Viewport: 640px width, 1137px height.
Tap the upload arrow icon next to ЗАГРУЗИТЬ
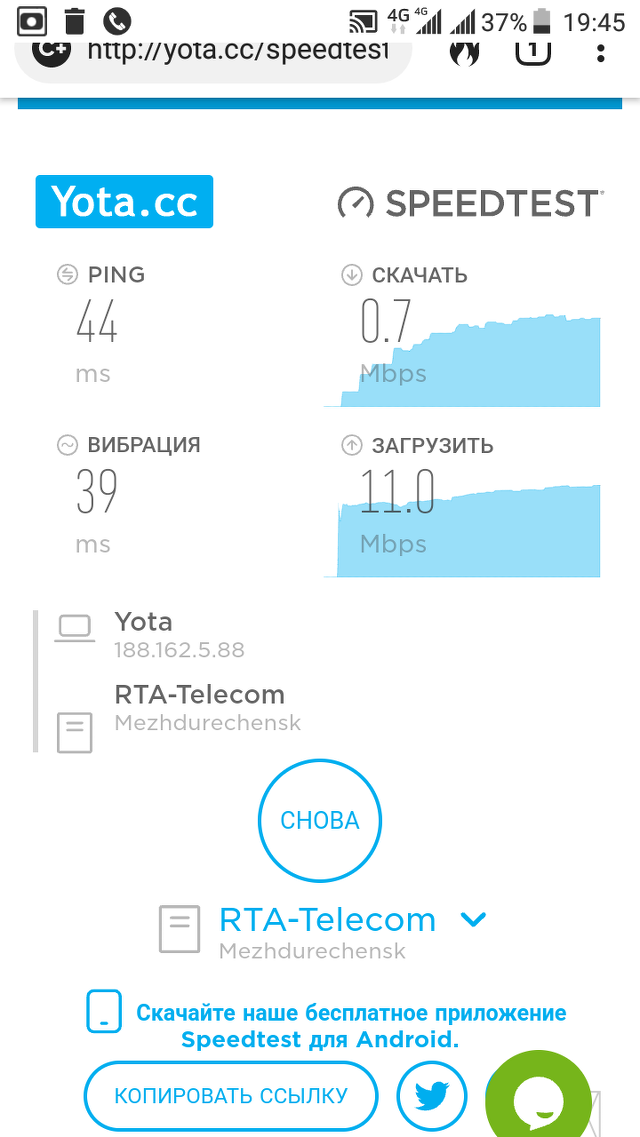pyautogui.click(x=352, y=445)
